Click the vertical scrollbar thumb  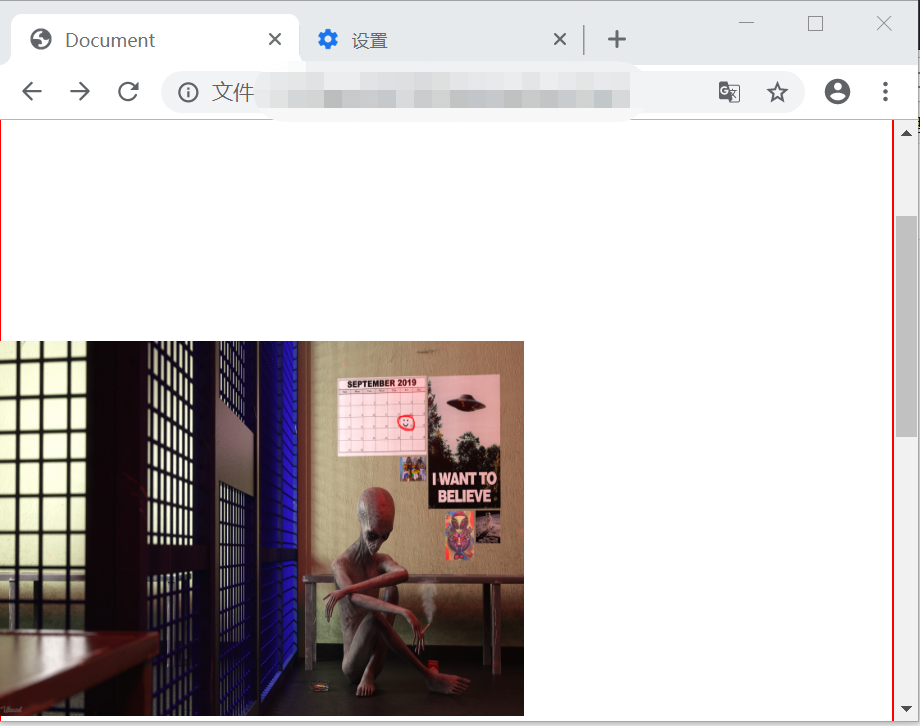point(907,326)
